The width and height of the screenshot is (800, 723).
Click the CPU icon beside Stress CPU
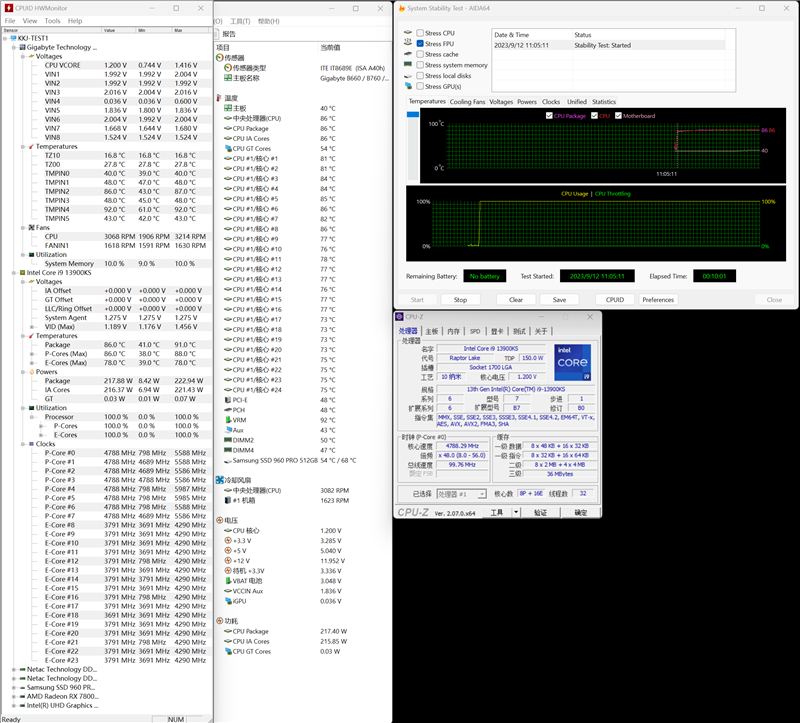tap(408, 33)
